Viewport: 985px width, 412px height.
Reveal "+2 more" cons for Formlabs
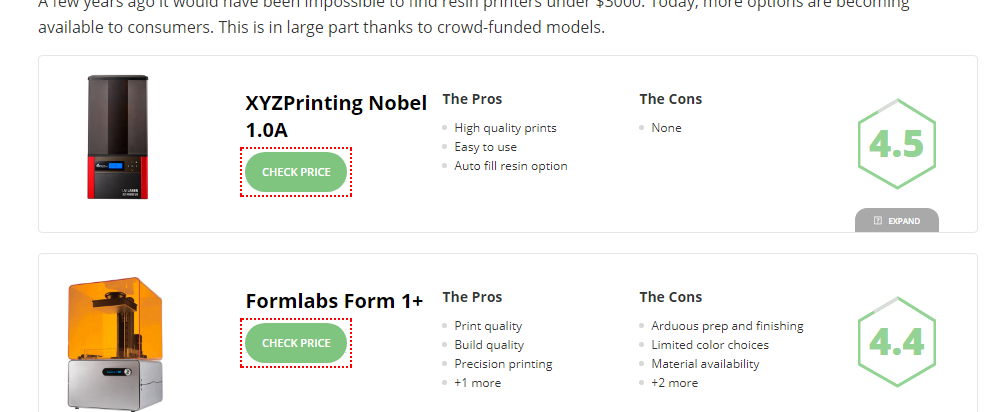[674, 383]
